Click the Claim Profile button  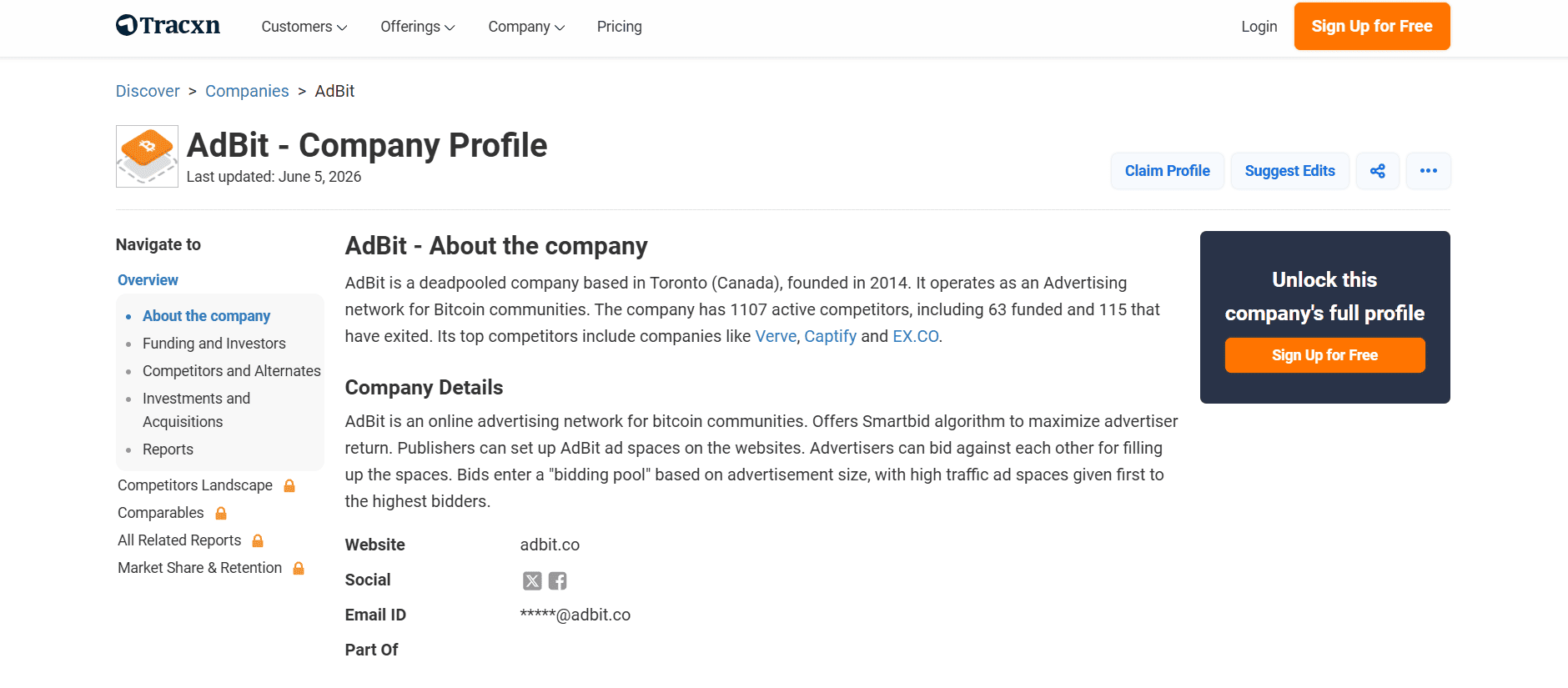pyautogui.click(x=1168, y=171)
